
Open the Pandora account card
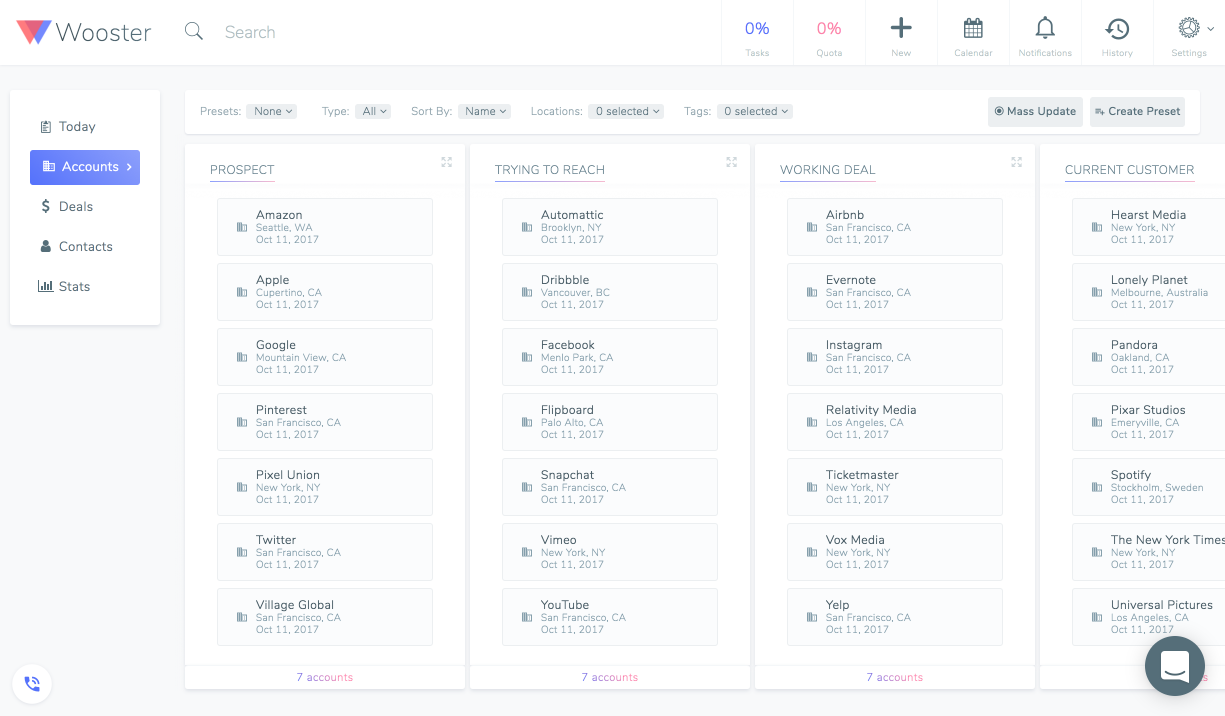pos(1149,357)
